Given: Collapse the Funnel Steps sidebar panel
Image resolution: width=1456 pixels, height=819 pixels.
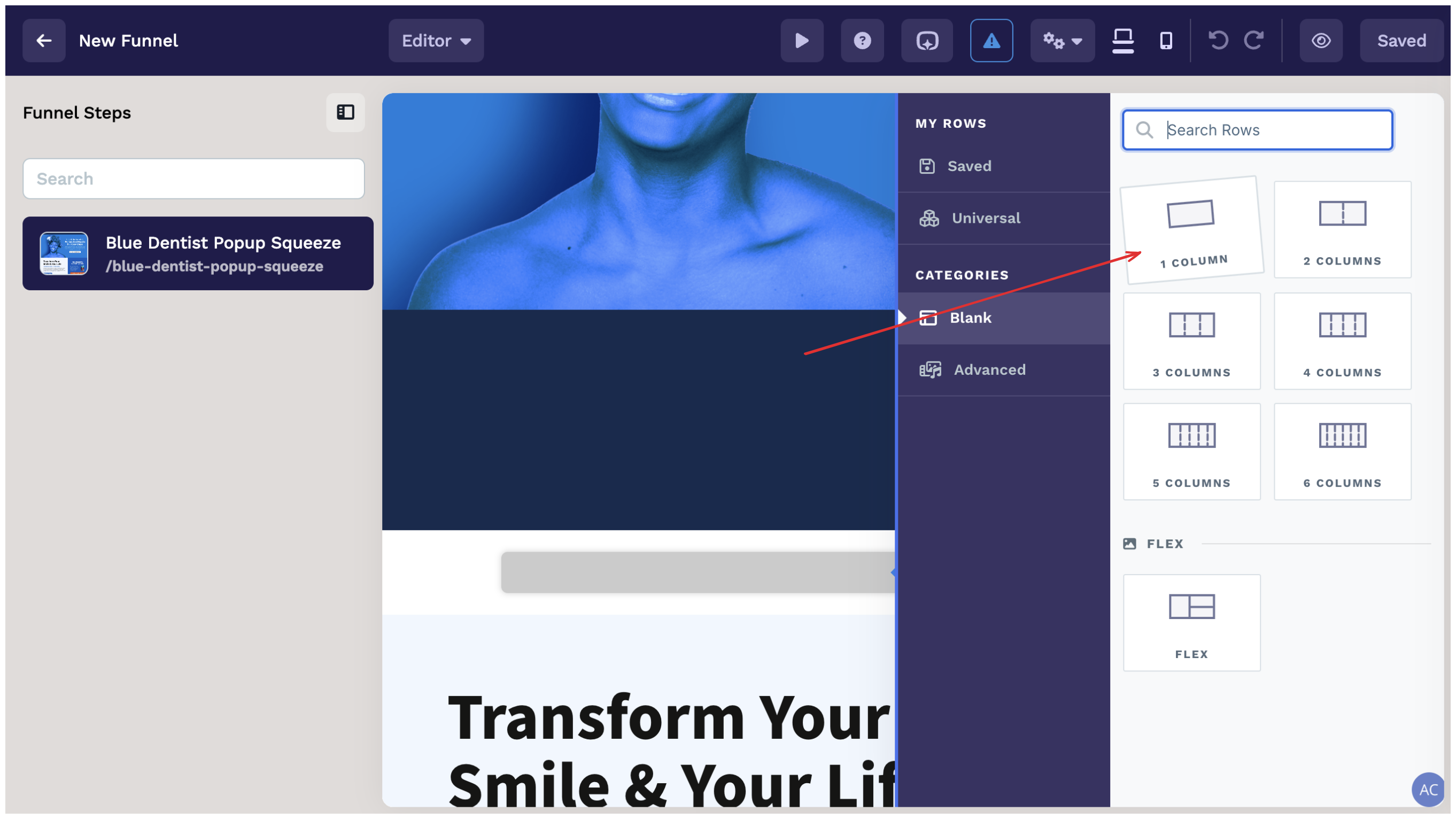Looking at the screenshot, I should tap(345, 112).
